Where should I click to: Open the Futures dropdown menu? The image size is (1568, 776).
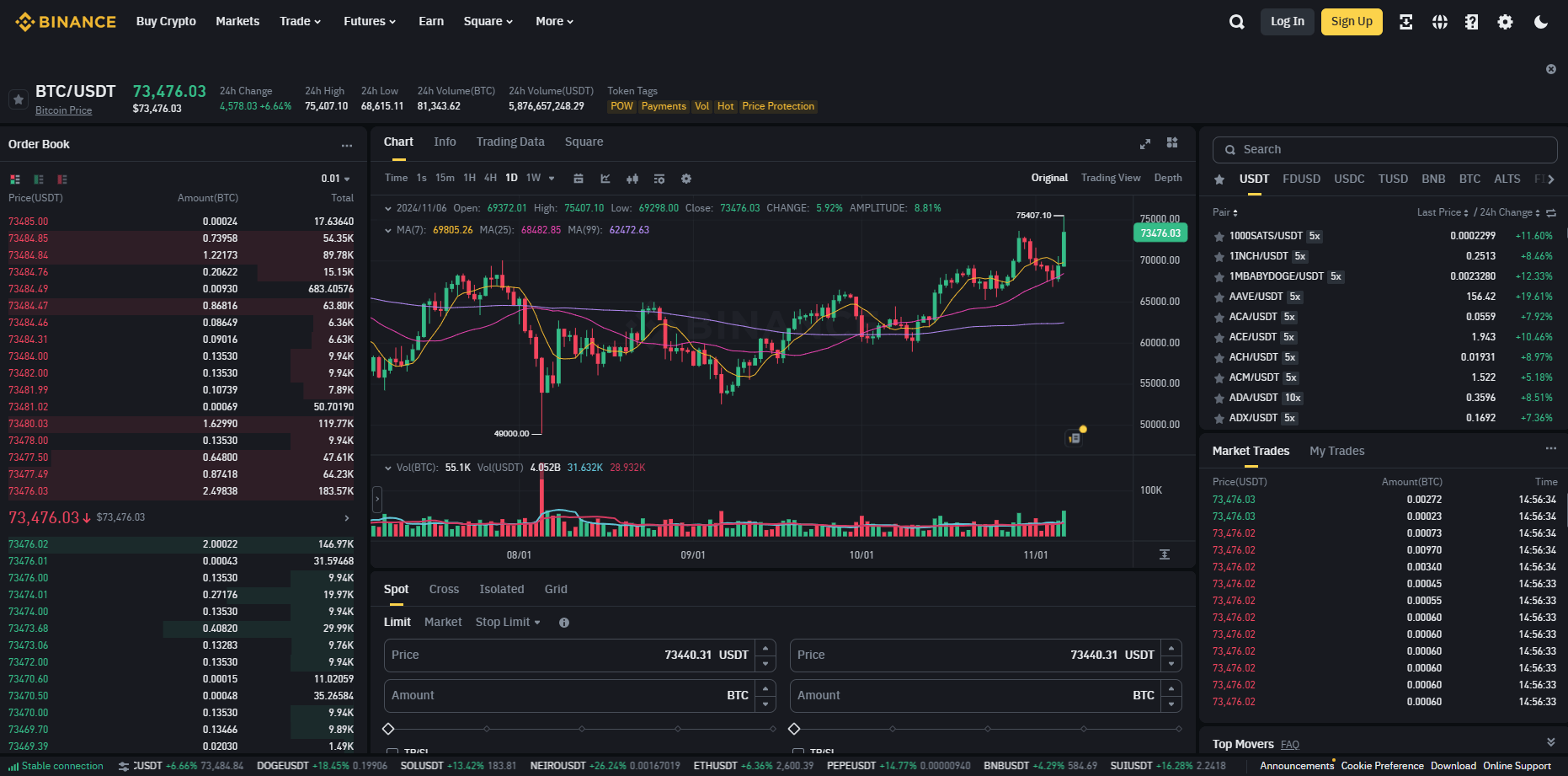tap(370, 21)
